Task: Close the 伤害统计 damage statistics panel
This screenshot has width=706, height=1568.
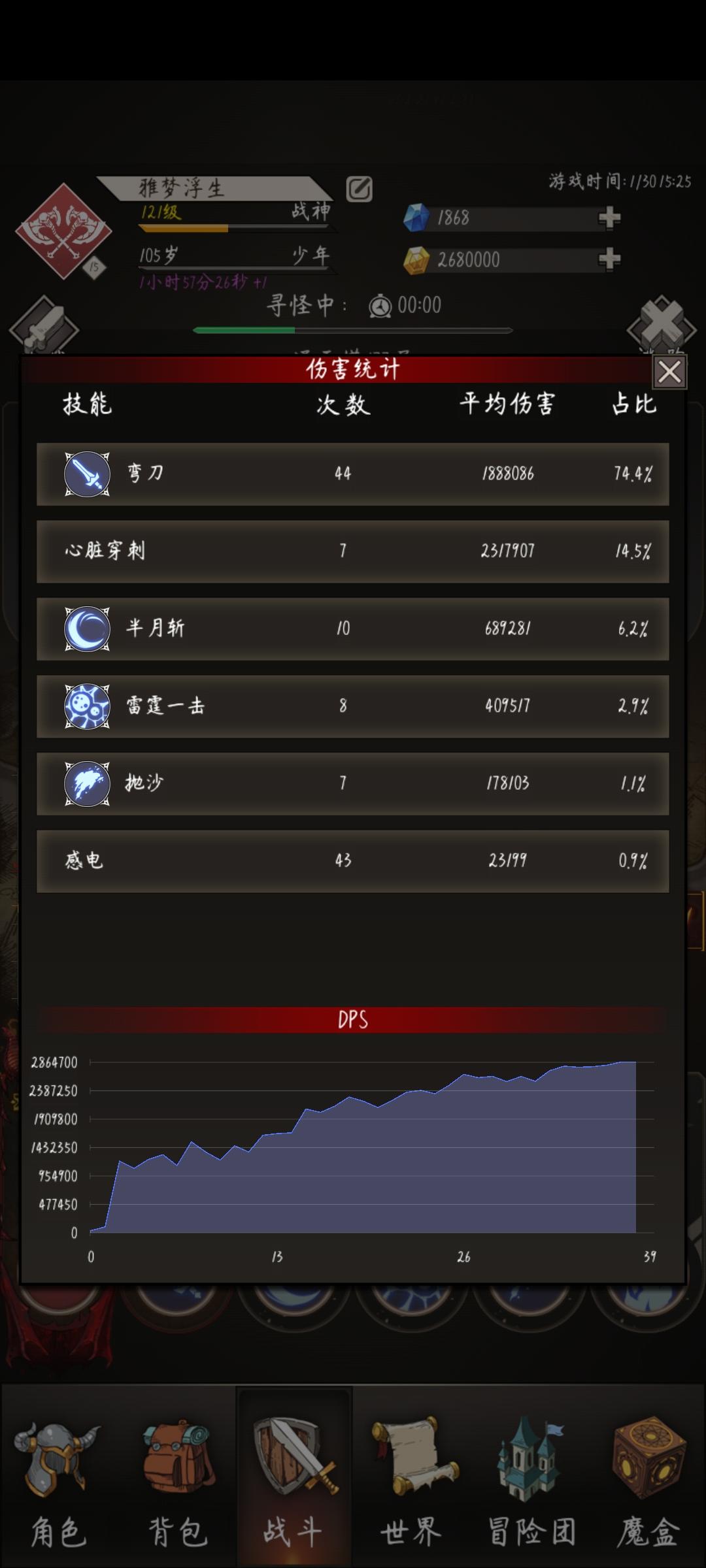Action: pos(669,372)
